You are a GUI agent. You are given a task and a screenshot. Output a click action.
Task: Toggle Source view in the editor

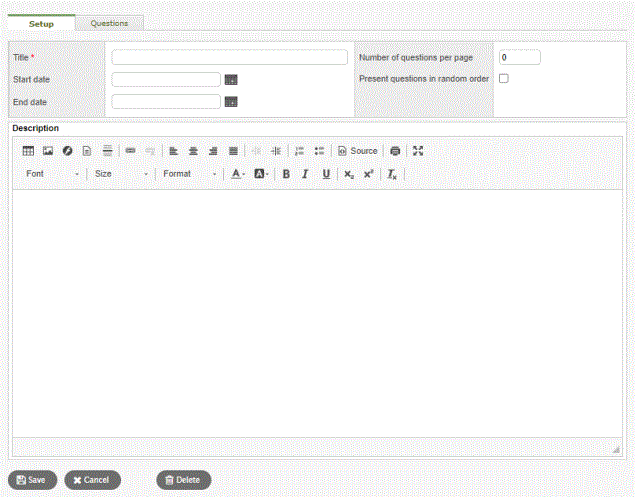point(357,151)
